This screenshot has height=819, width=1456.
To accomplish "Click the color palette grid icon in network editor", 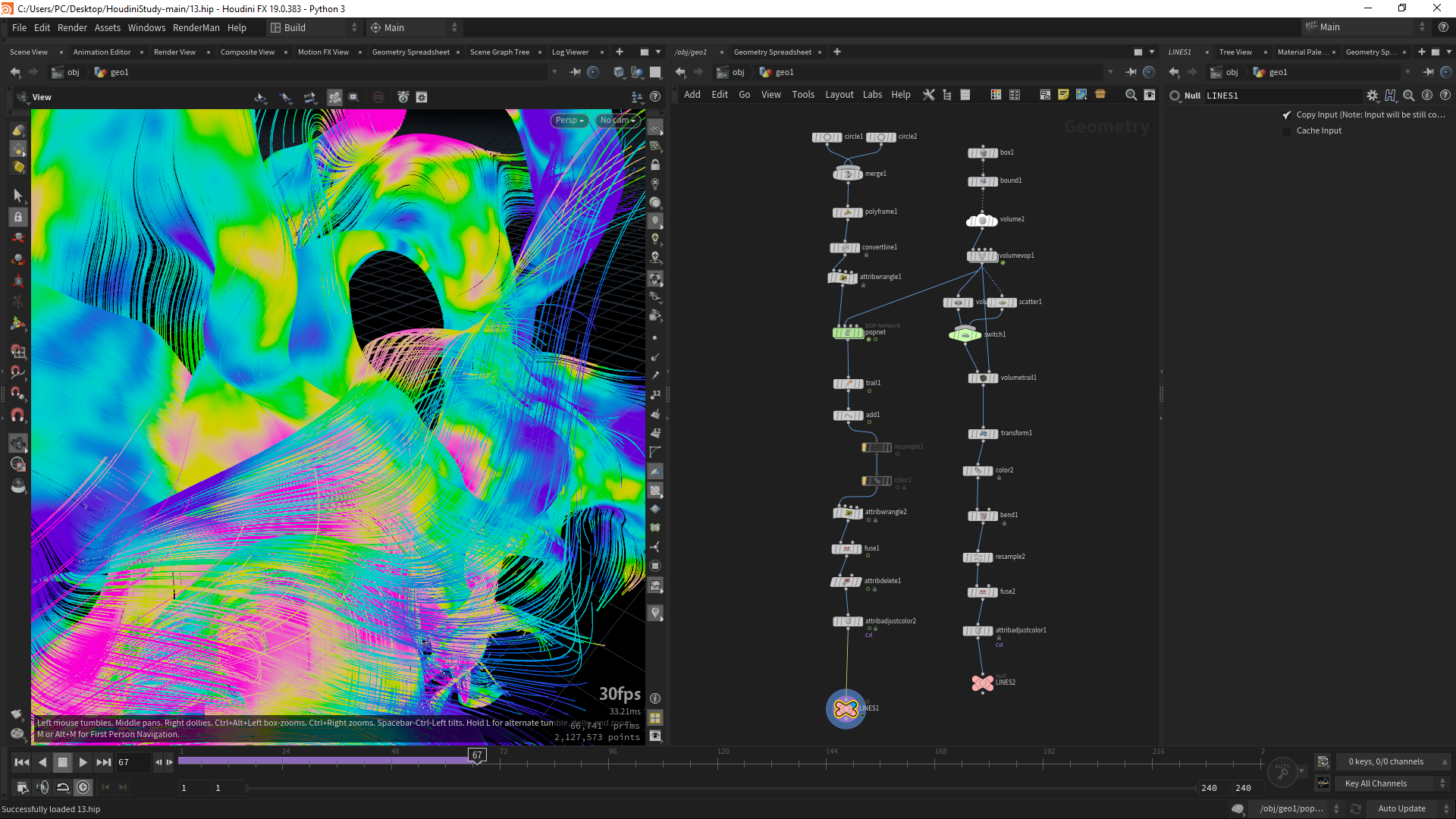I will [996, 95].
